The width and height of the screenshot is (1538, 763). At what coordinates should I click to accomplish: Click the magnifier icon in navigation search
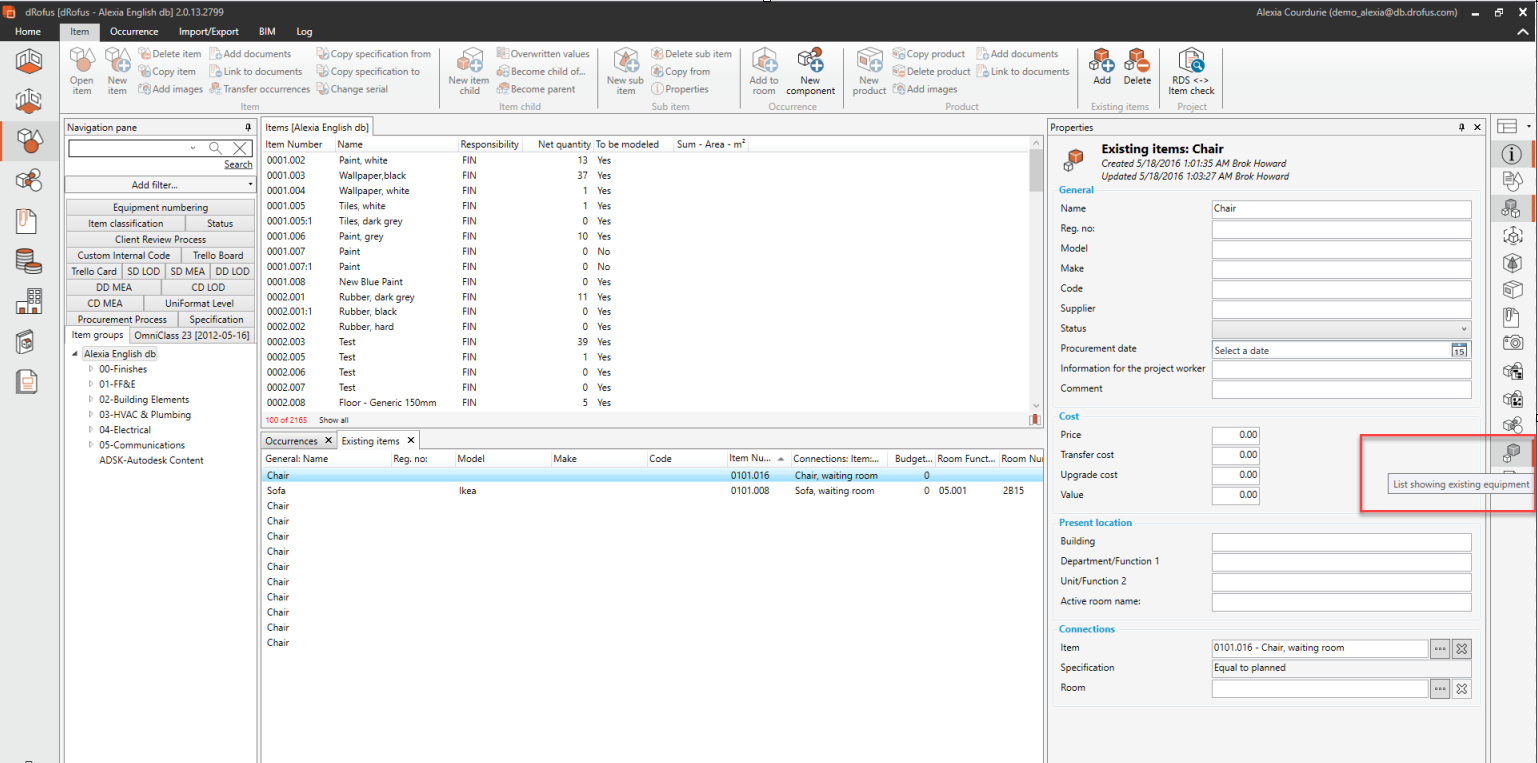coord(215,148)
